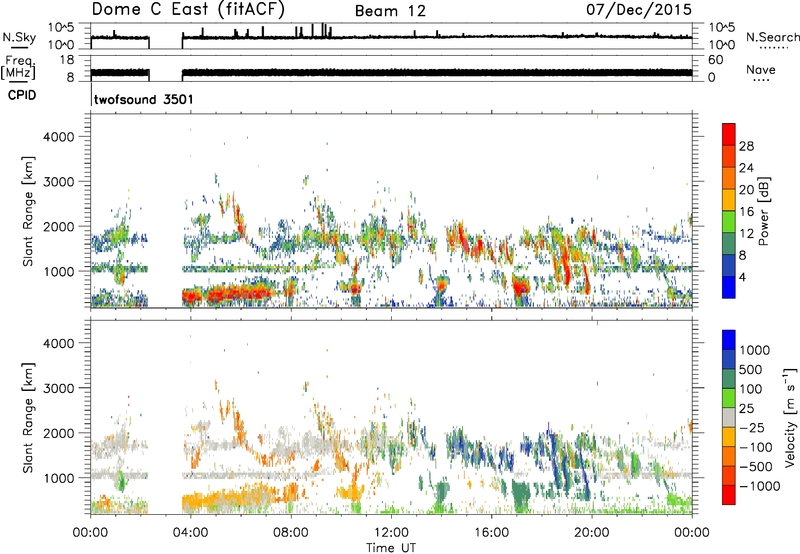Click the "18" frequency axis tick label

click(67, 60)
